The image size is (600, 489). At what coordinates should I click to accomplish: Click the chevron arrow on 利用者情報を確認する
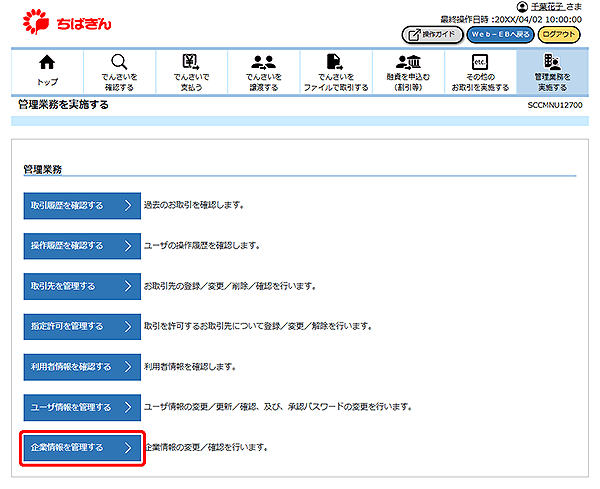[x=128, y=367]
